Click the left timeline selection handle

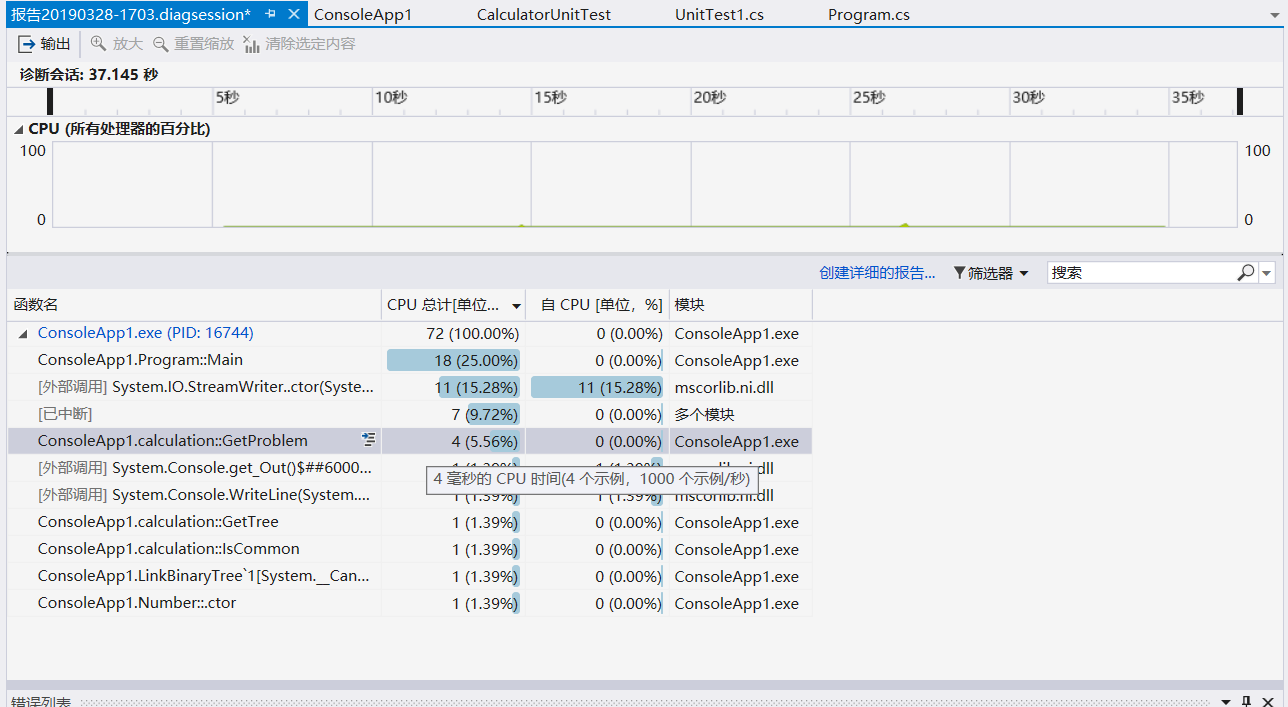(x=50, y=101)
